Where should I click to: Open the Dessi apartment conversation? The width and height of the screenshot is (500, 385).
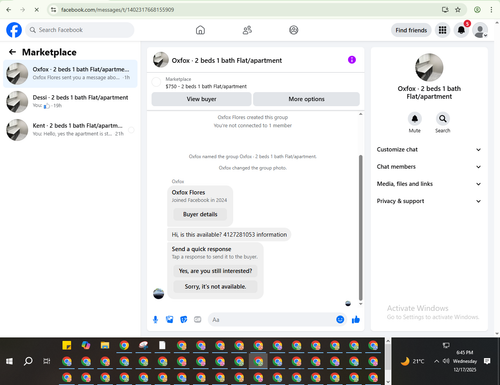70,101
